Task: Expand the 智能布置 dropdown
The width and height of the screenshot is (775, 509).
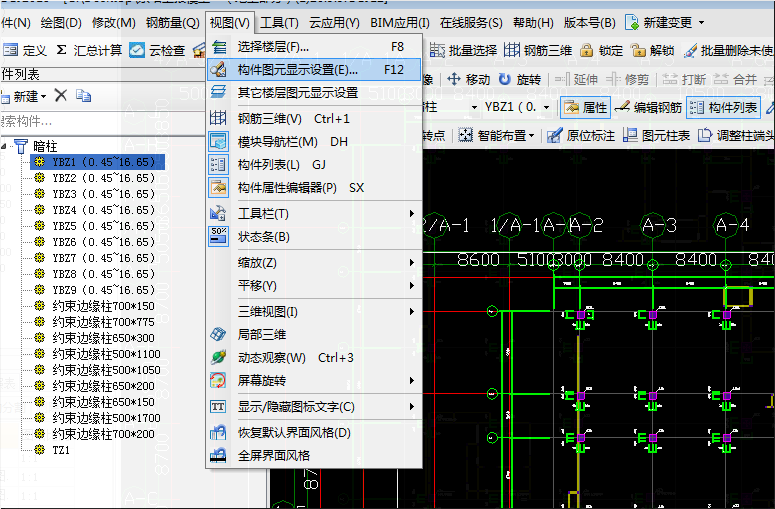Action: pos(531,135)
